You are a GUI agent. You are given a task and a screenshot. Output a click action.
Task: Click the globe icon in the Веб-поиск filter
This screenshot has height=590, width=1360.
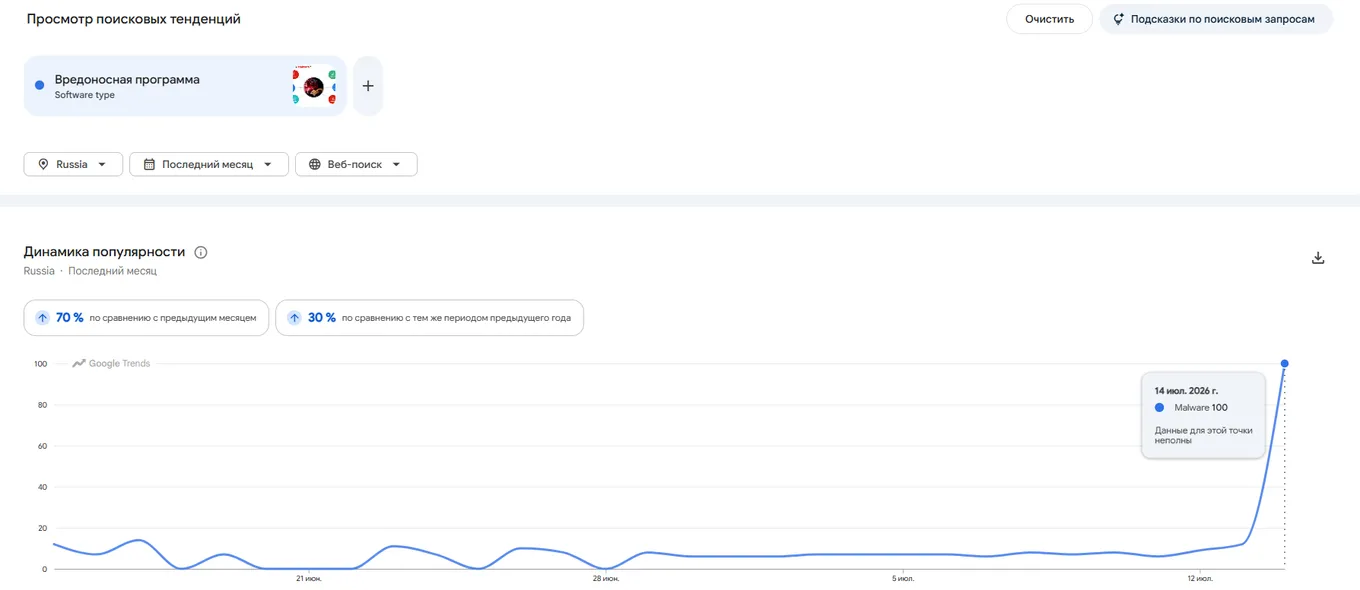315,164
